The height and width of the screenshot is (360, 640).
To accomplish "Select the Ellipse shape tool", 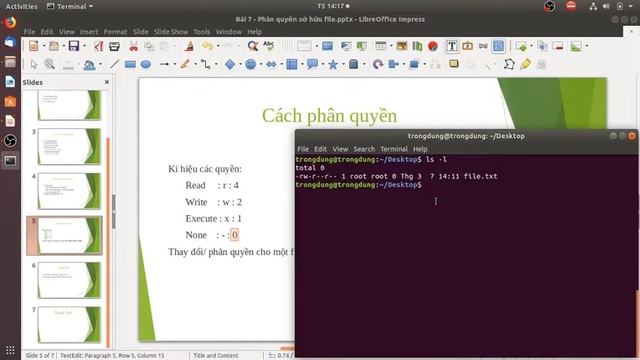I will click(x=146, y=64).
